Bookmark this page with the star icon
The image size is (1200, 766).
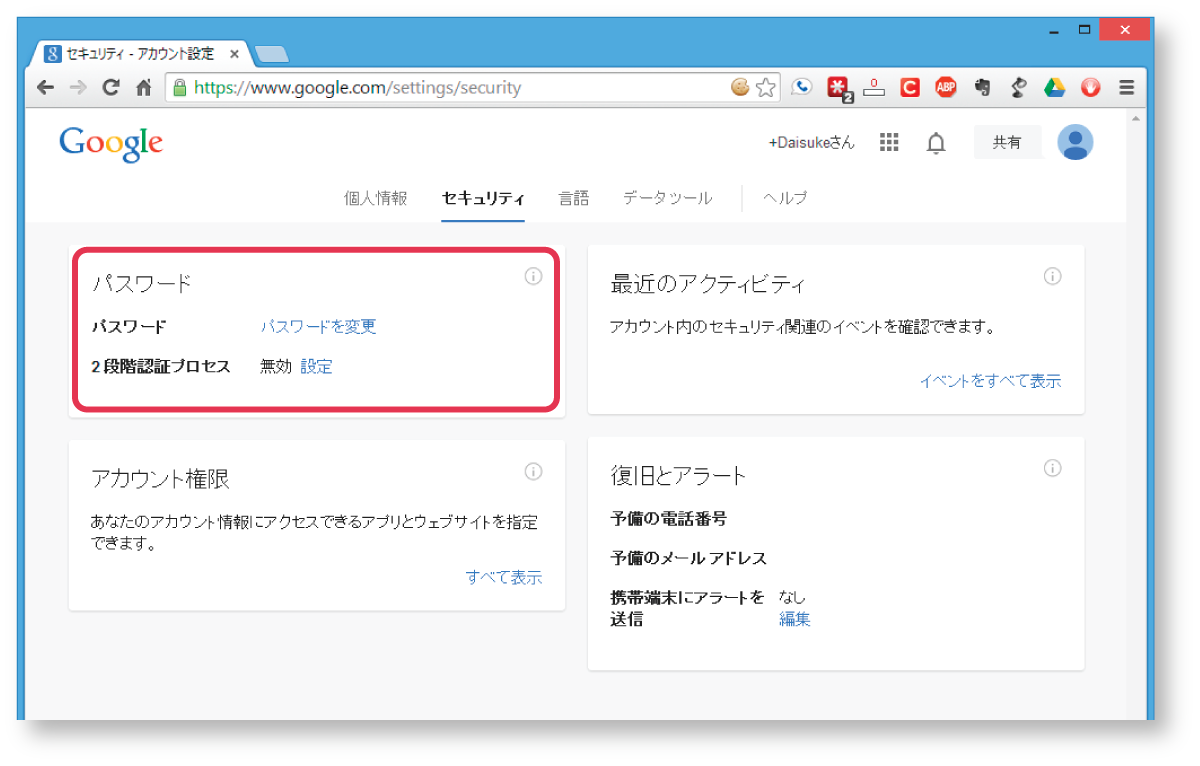(766, 88)
